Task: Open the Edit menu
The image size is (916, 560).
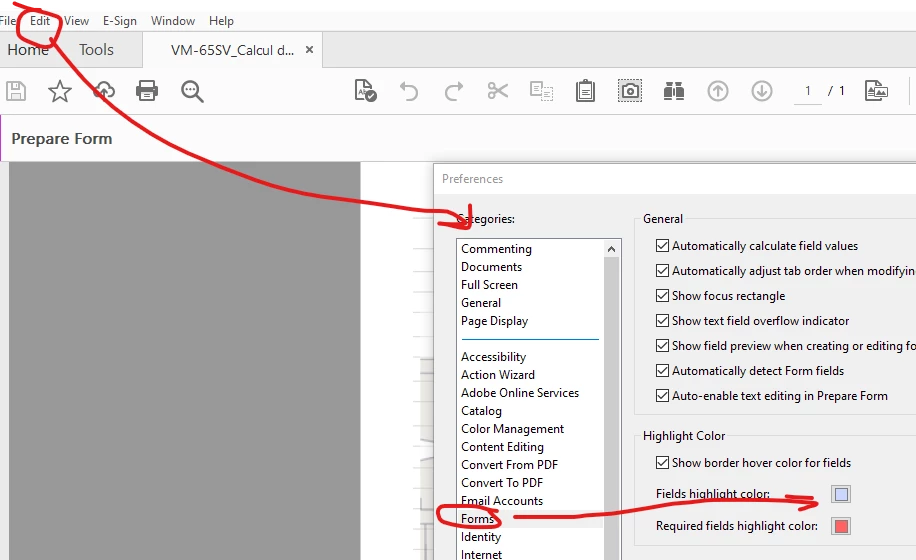Action: tap(40, 21)
